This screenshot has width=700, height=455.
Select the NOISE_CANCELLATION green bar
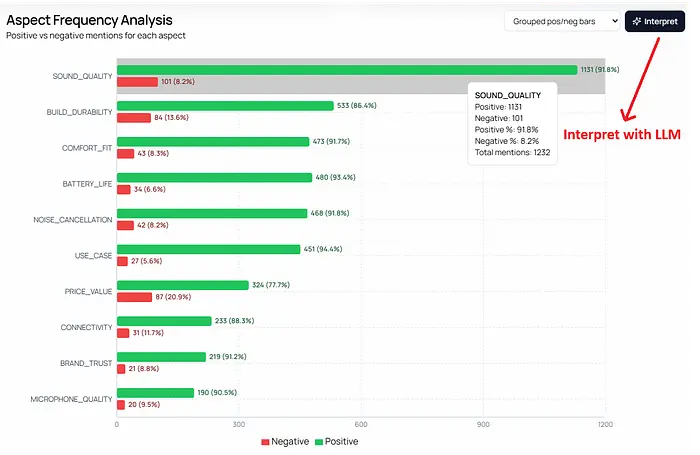(x=212, y=213)
